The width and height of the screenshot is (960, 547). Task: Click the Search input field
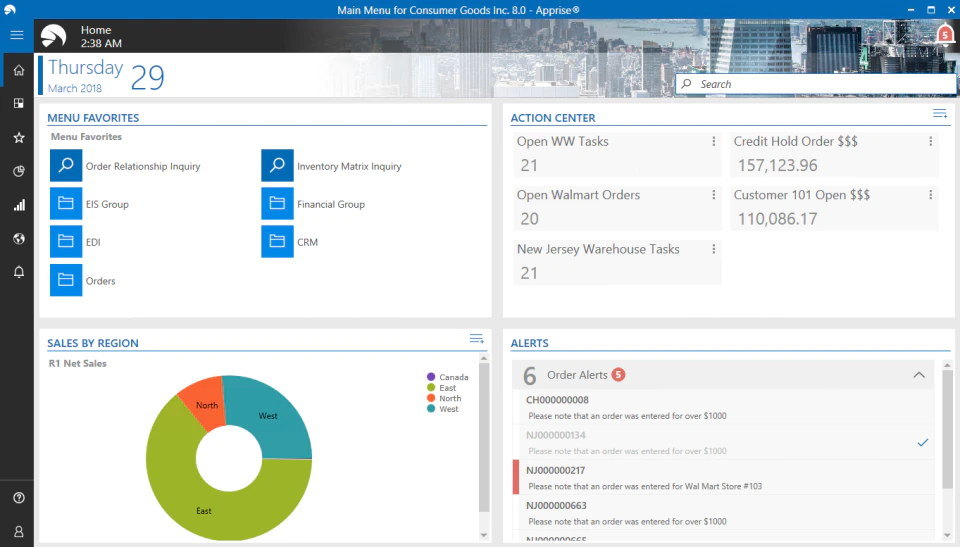816,84
